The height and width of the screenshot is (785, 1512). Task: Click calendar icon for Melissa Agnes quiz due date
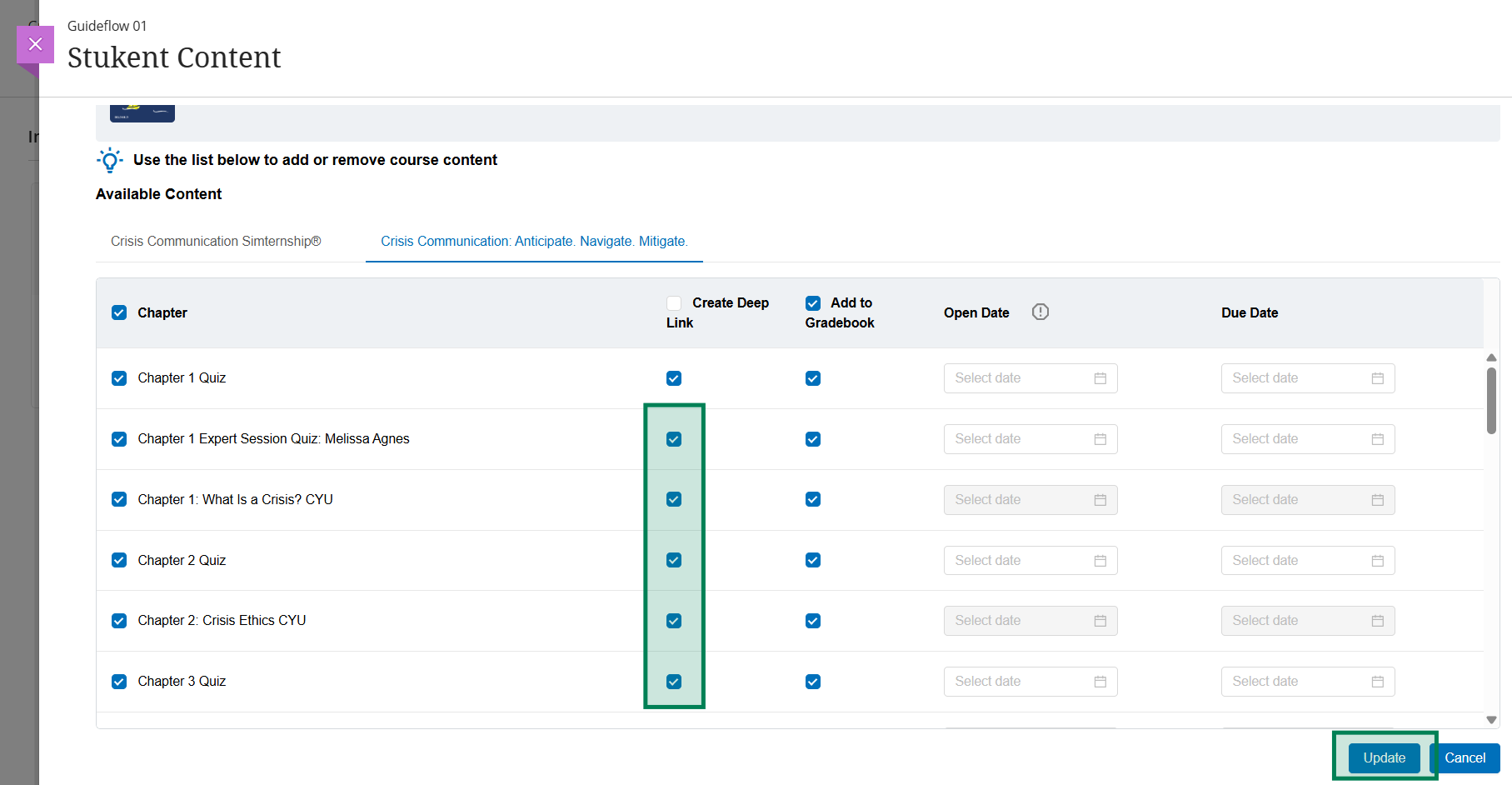click(x=1377, y=439)
